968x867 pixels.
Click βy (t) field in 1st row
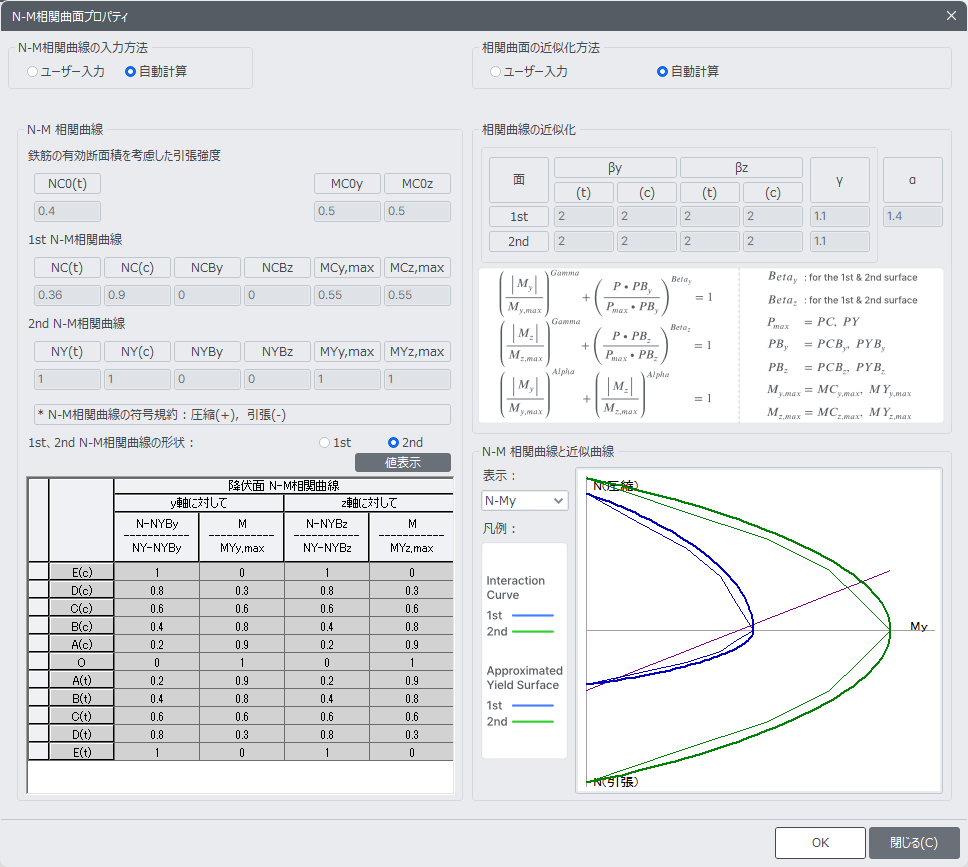tap(583, 216)
